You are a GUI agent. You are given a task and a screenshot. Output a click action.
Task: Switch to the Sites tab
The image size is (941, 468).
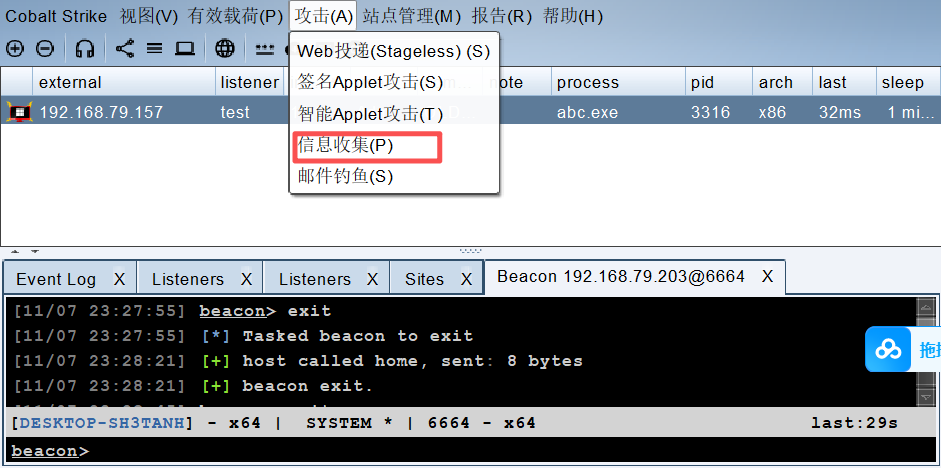424,279
